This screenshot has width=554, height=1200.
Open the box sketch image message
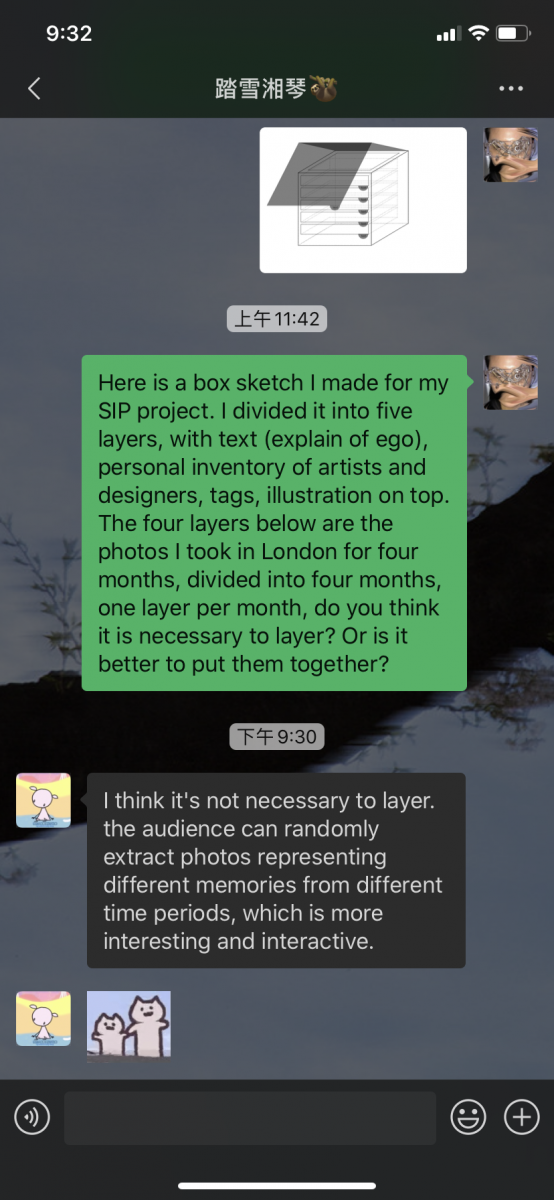[363, 200]
